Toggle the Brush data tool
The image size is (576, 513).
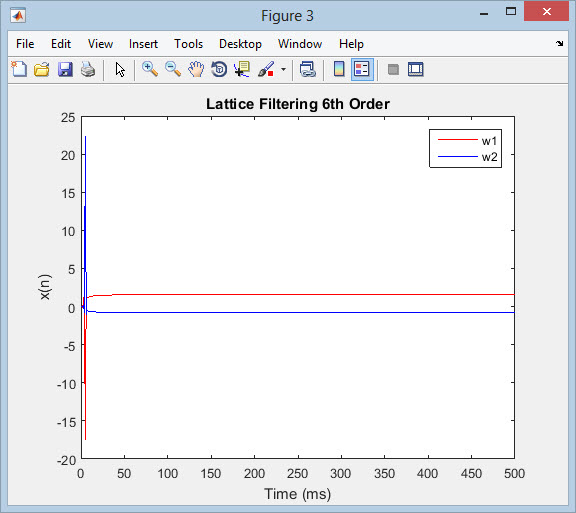[266, 69]
